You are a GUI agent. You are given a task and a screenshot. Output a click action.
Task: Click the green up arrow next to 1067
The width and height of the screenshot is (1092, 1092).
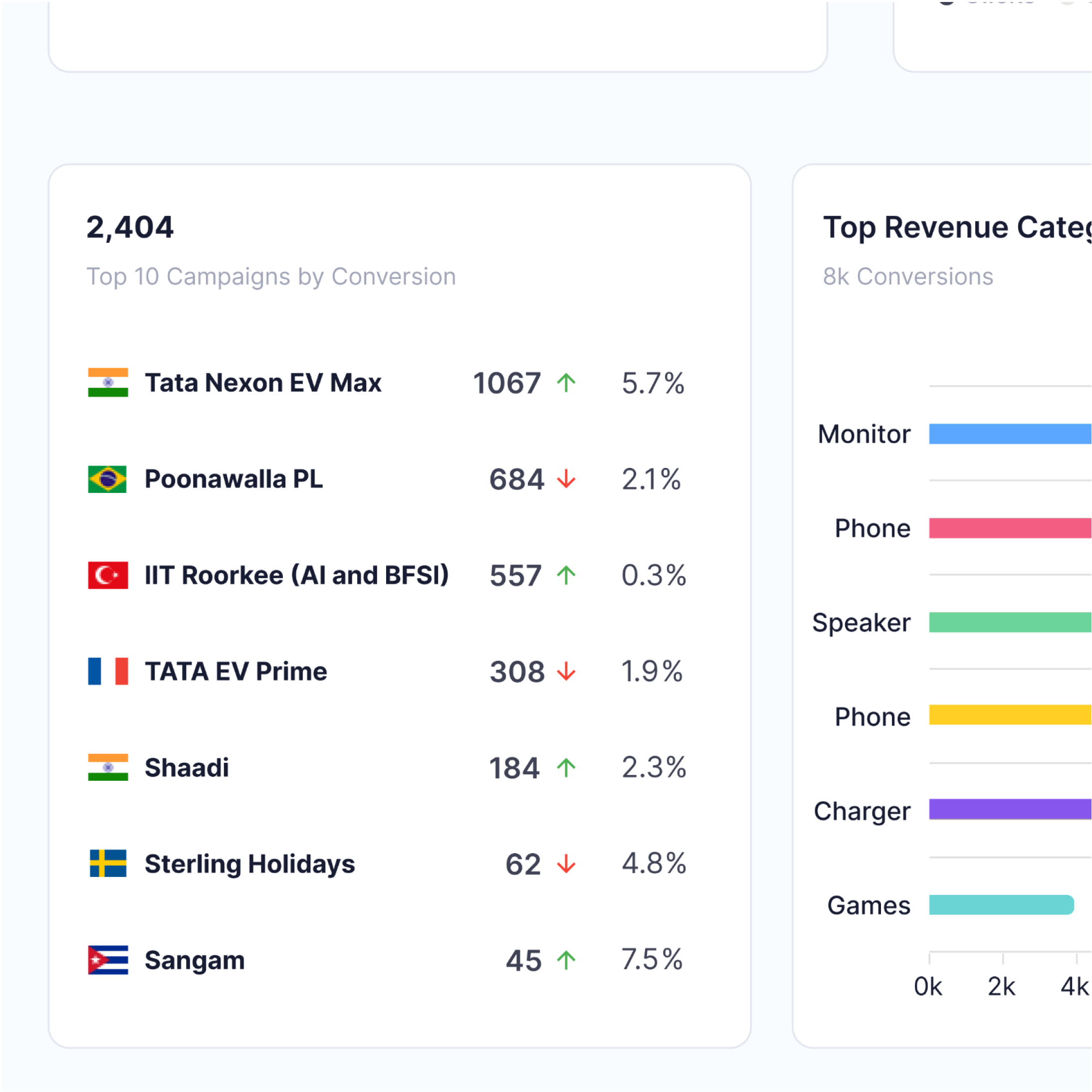coord(566,383)
